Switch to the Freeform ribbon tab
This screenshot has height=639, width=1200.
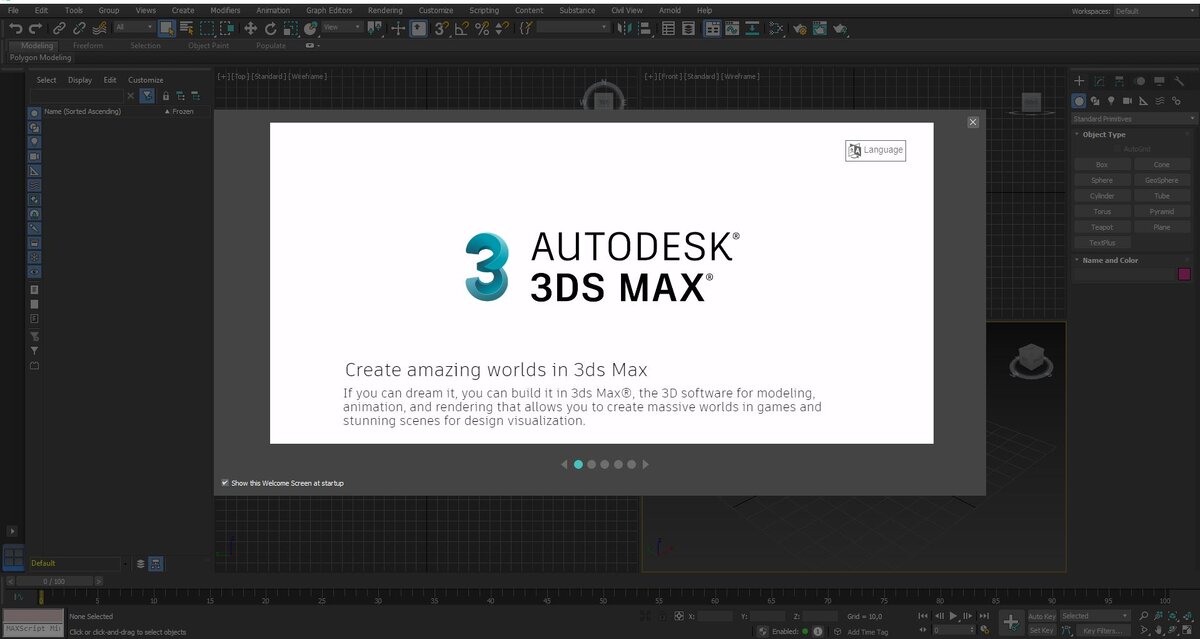(88, 45)
